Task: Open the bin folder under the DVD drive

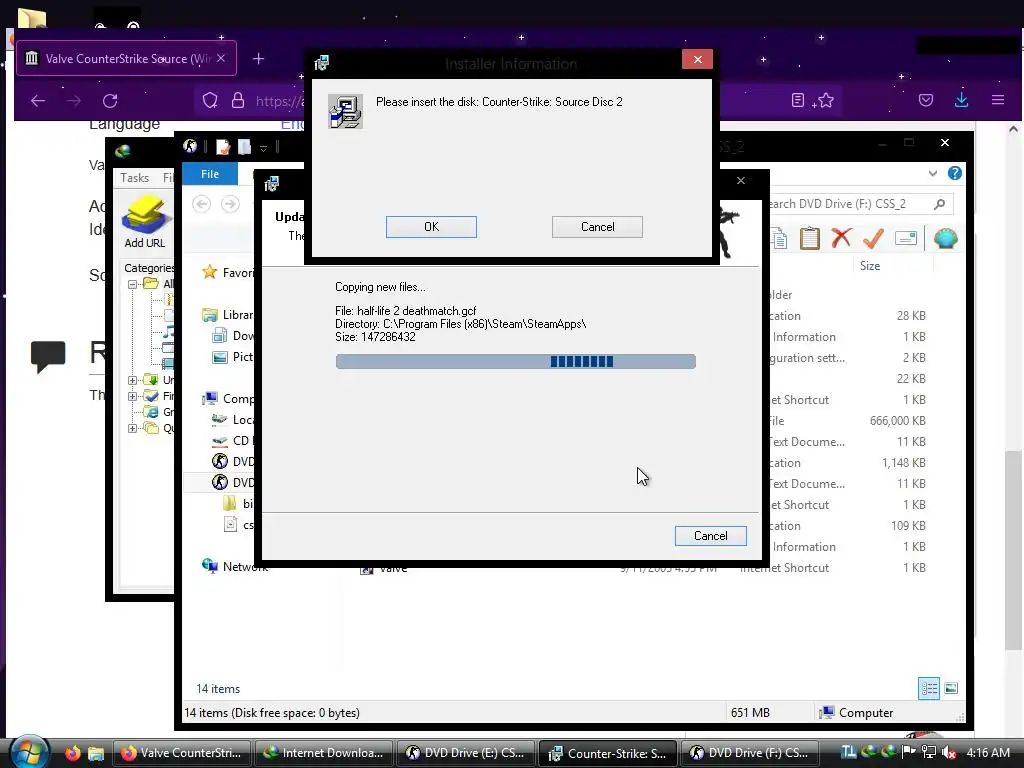Action: point(238,504)
